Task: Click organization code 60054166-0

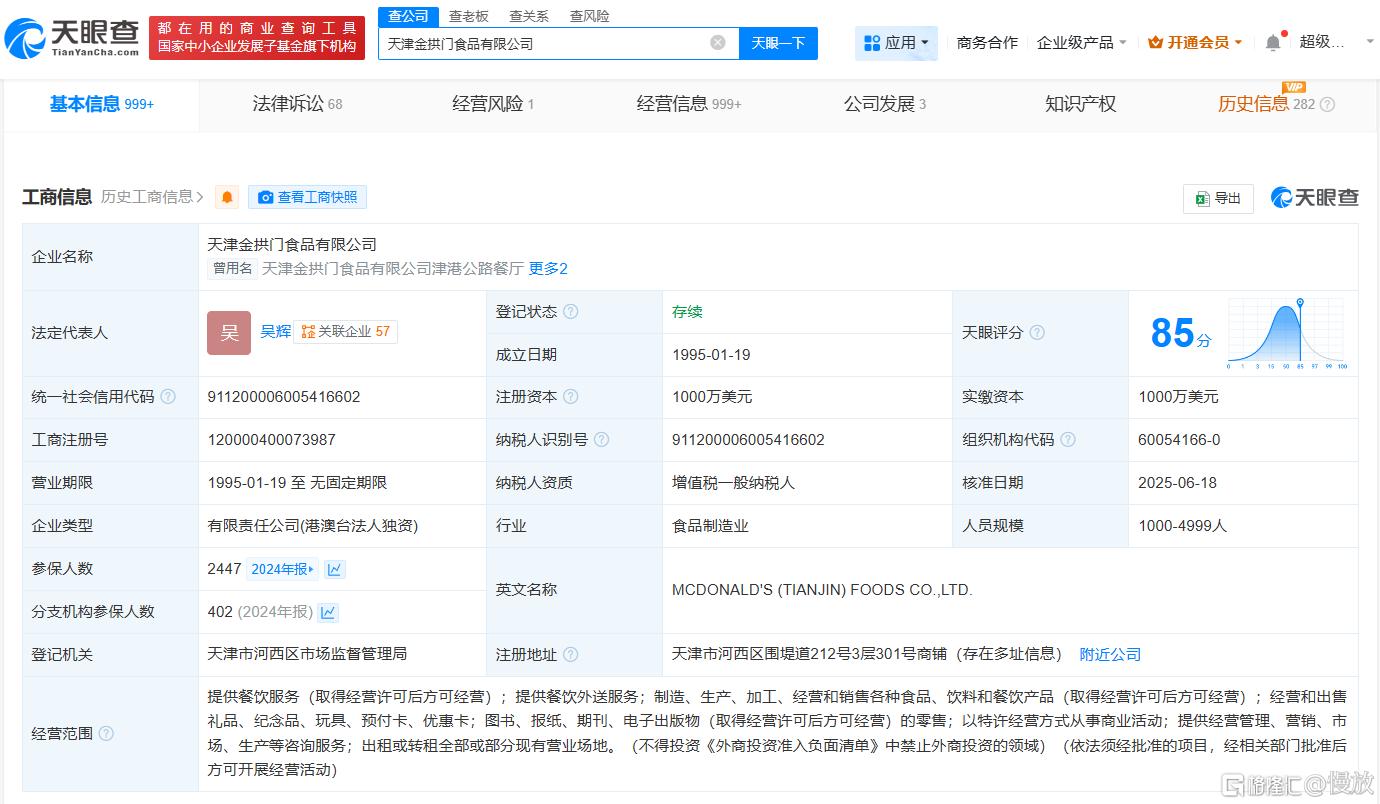Action: point(1179,440)
